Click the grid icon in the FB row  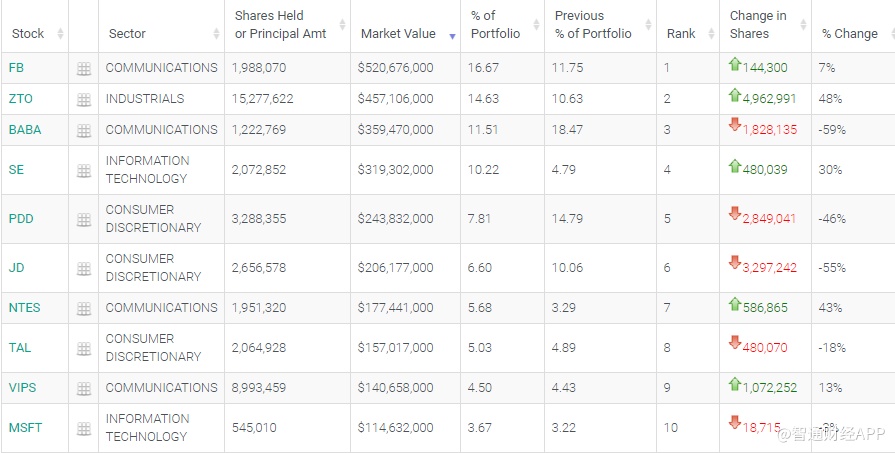tap(84, 69)
